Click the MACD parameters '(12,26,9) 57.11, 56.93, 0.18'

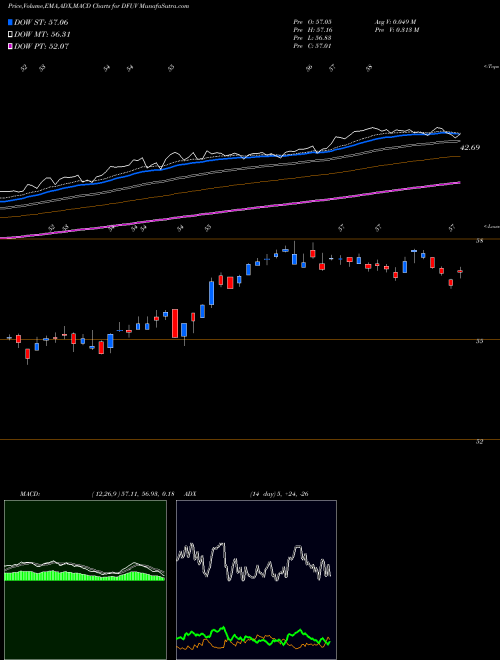tap(133, 494)
